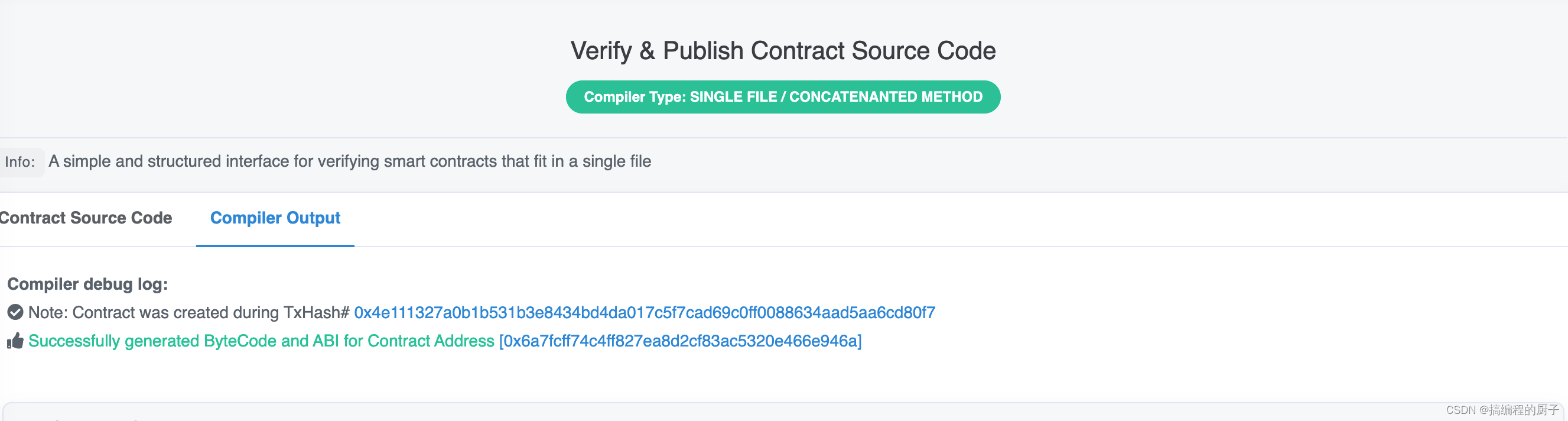
Task: Switch to the Contract Source Code tab
Action: 85,218
